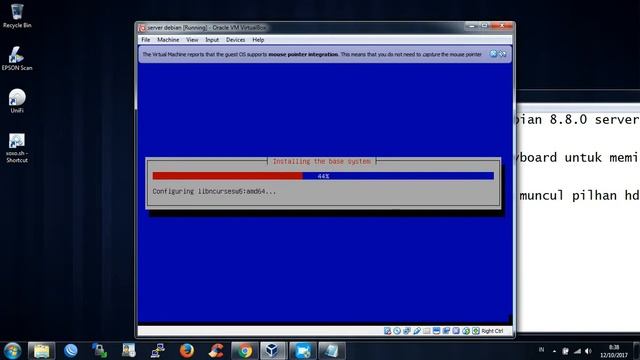Open the Recycle Bin desktop icon

point(17,16)
